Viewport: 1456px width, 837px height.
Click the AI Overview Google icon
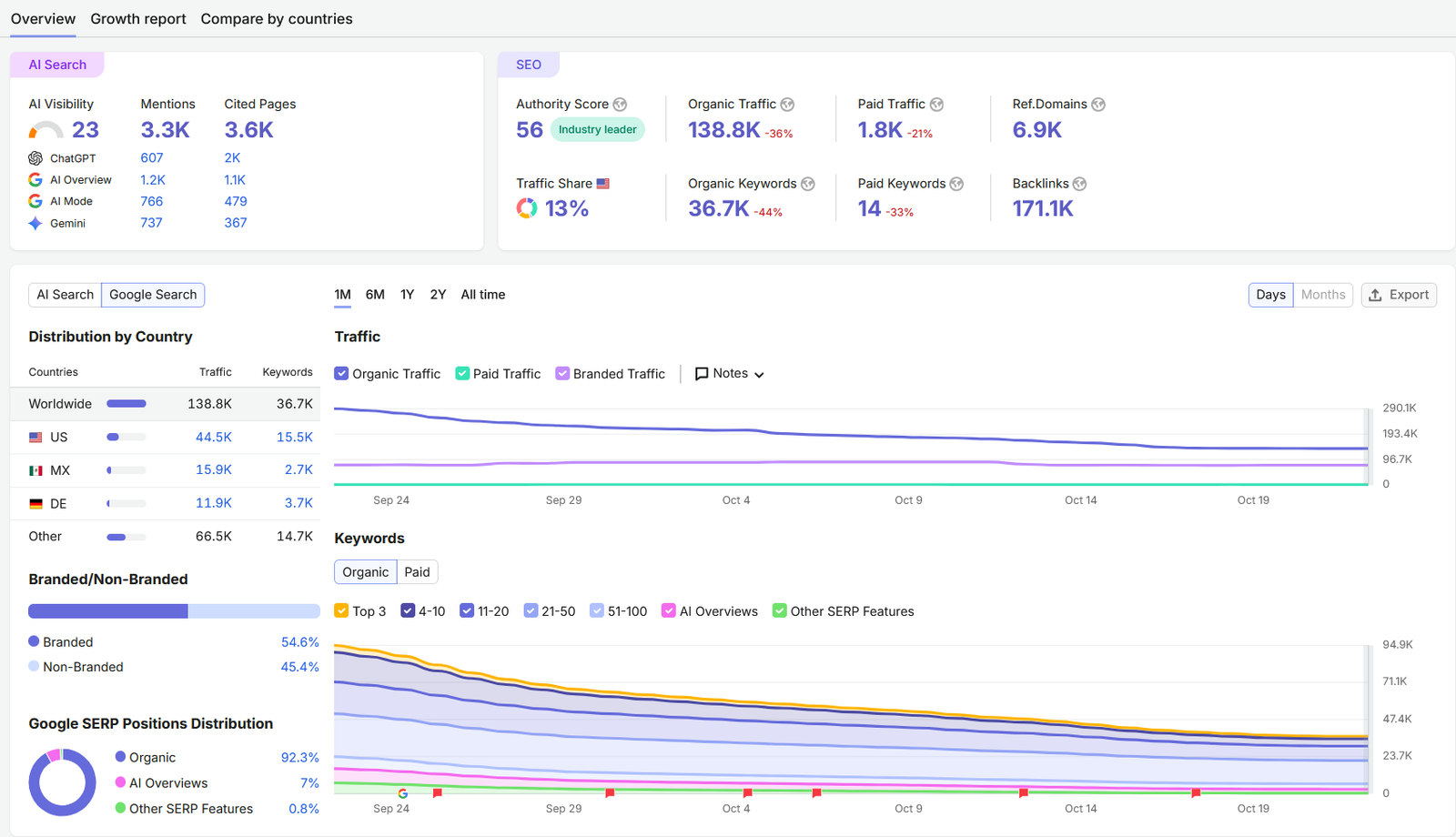[35, 180]
